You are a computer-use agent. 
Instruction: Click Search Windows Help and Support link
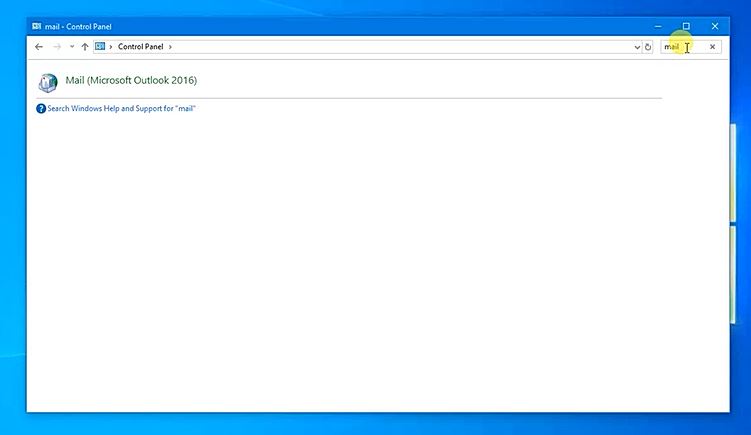click(122, 109)
